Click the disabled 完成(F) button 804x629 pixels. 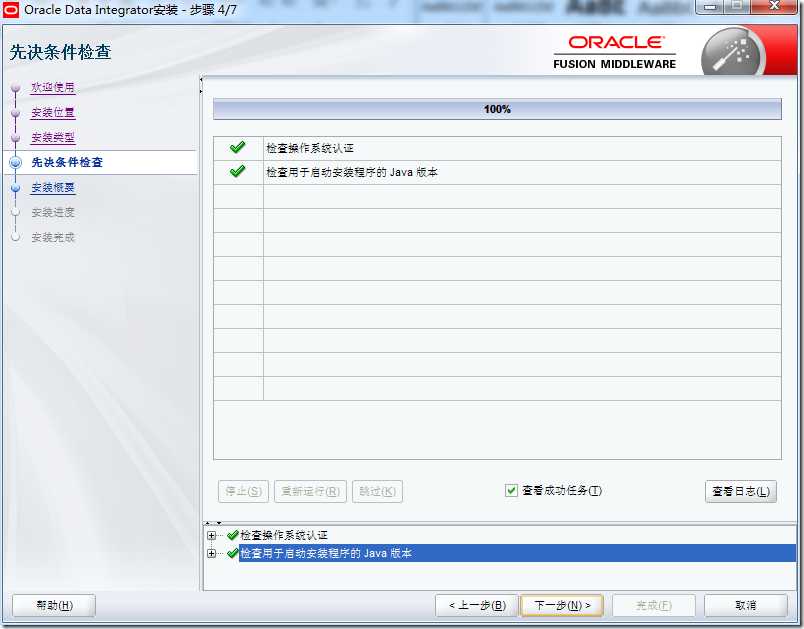point(654,605)
